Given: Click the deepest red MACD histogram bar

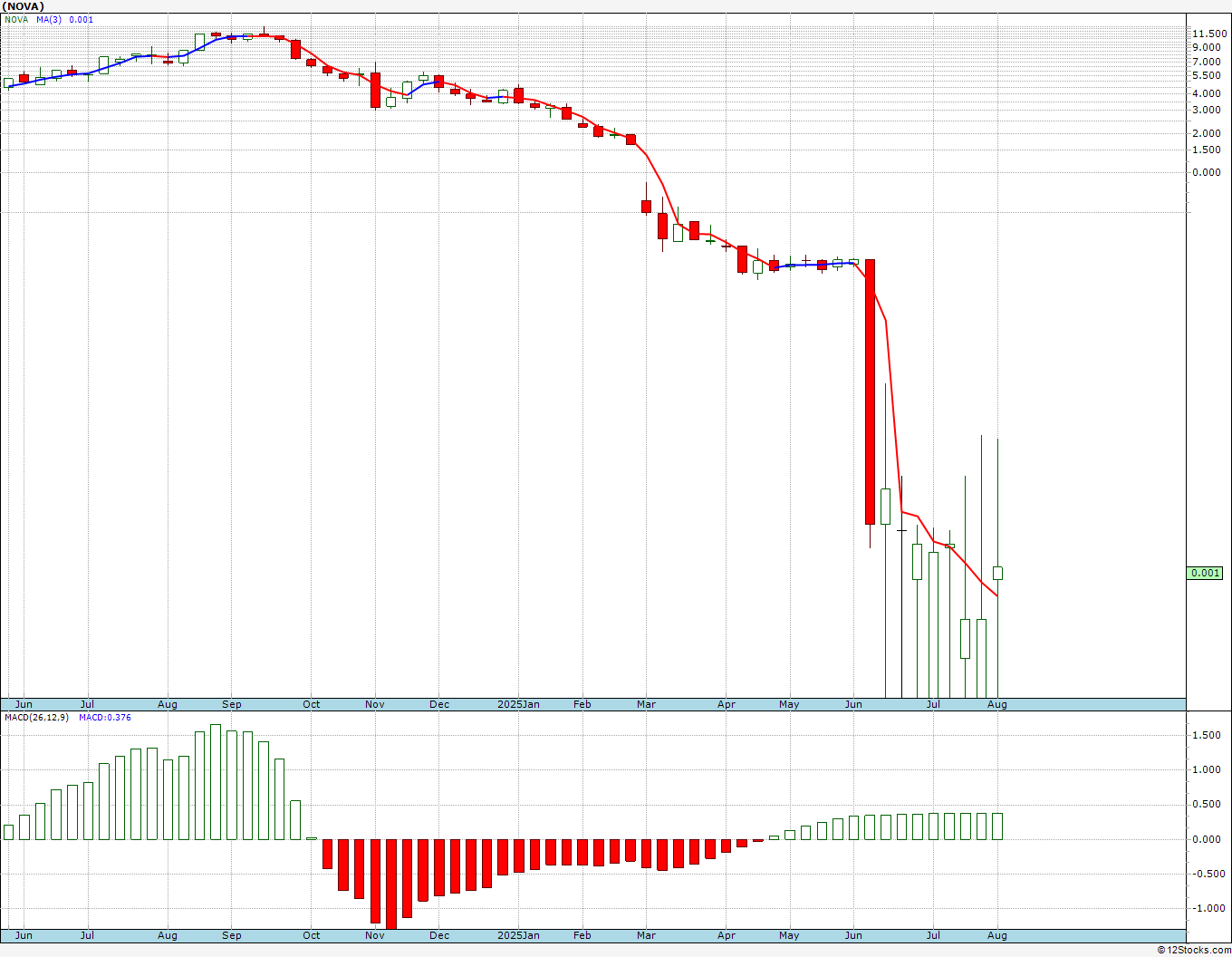Looking at the screenshot, I should (391, 884).
